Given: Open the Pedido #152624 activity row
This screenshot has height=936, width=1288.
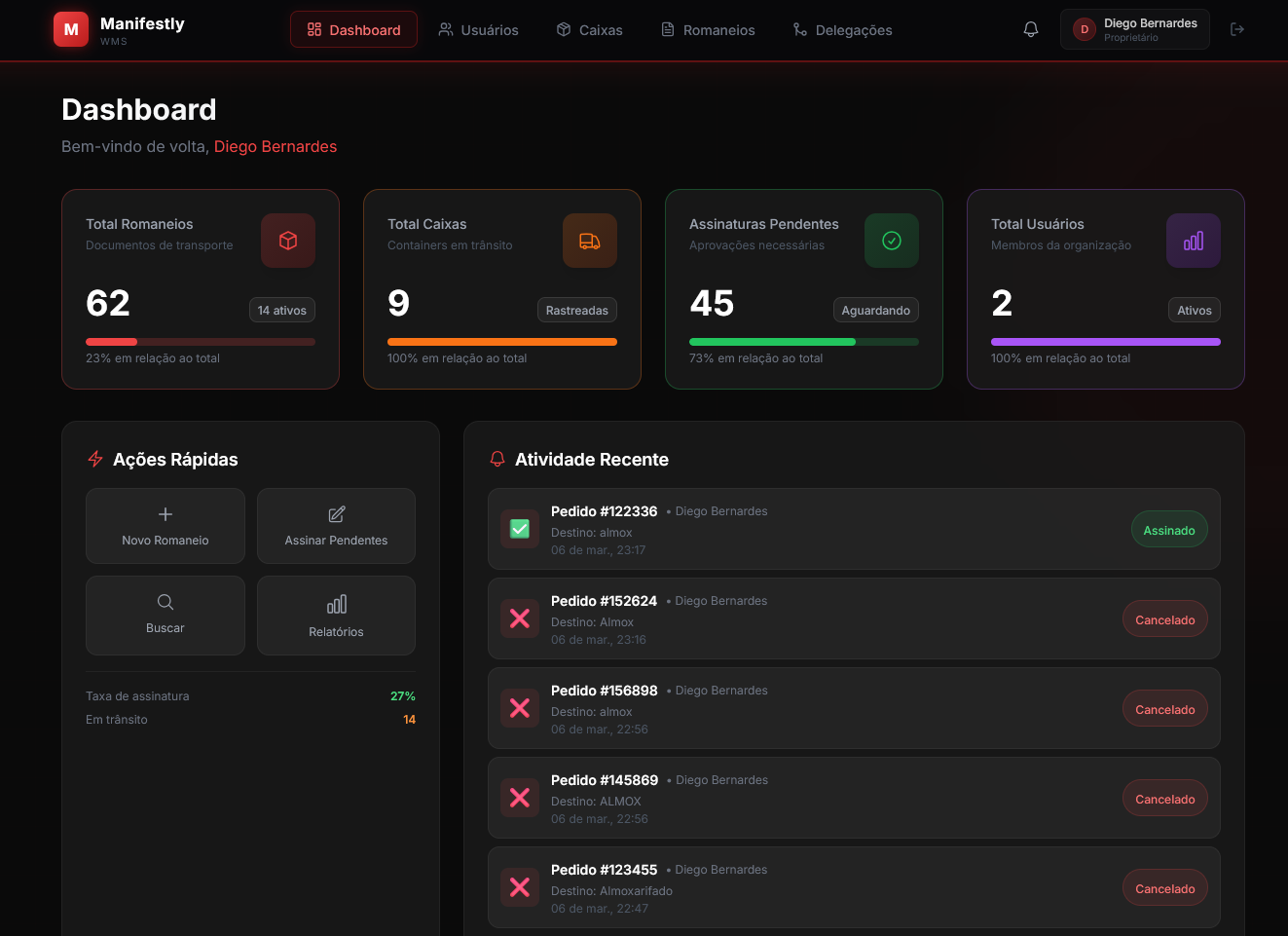Looking at the screenshot, I should tap(854, 618).
